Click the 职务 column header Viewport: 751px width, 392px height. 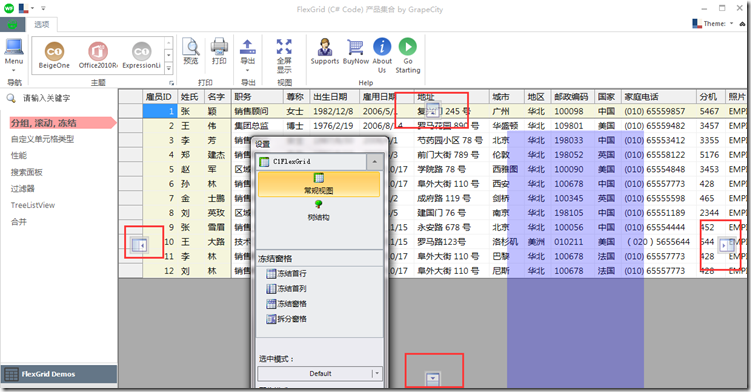[x=257, y=97]
